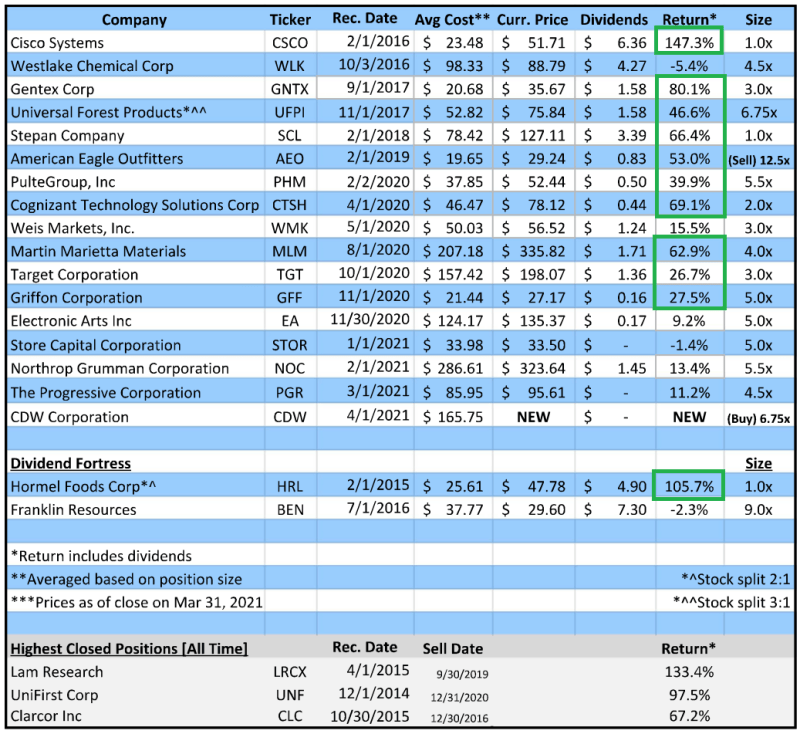Click Hormel's 105.7% return value
The height and width of the screenshot is (734, 800).
click(689, 487)
